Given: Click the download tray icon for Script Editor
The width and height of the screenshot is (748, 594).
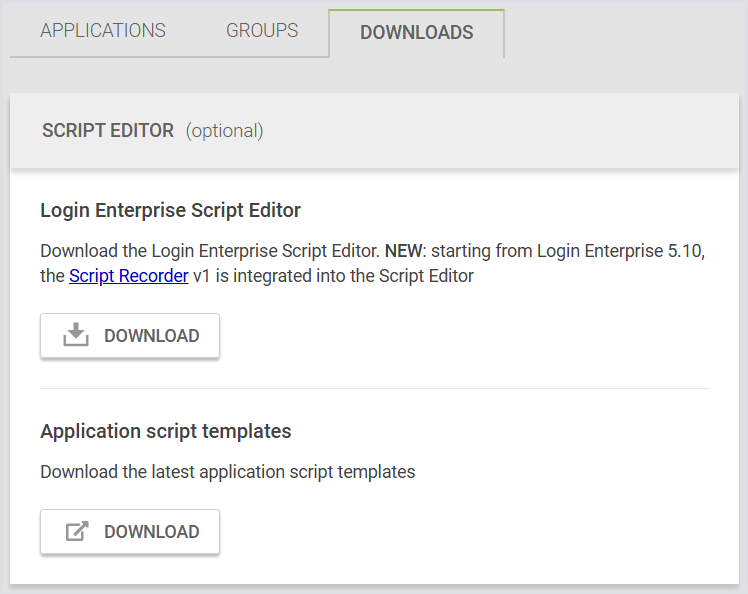Looking at the screenshot, I should [76, 336].
